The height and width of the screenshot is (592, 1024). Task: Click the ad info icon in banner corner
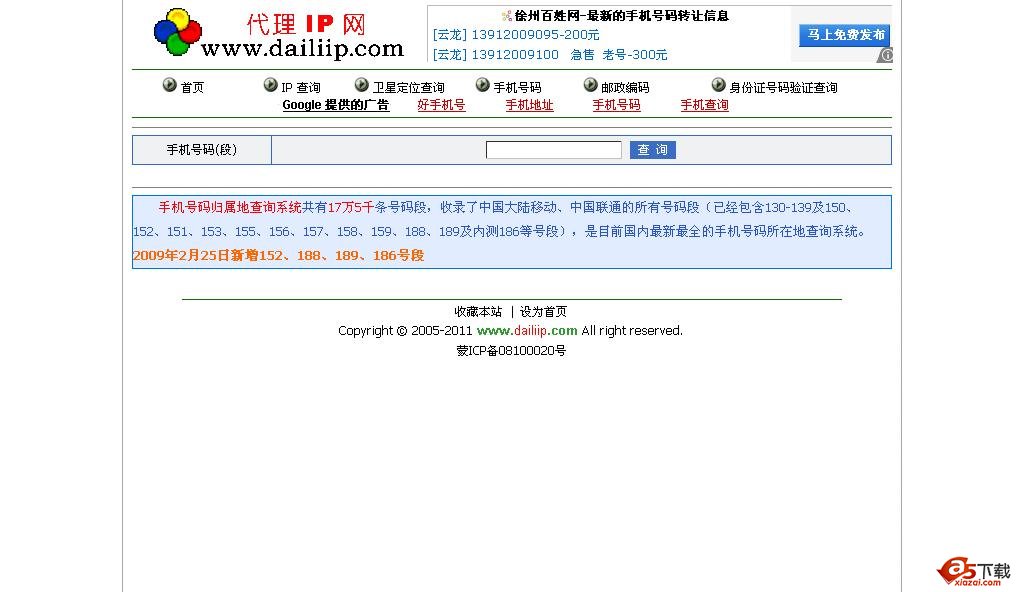click(x=884, y=56)
